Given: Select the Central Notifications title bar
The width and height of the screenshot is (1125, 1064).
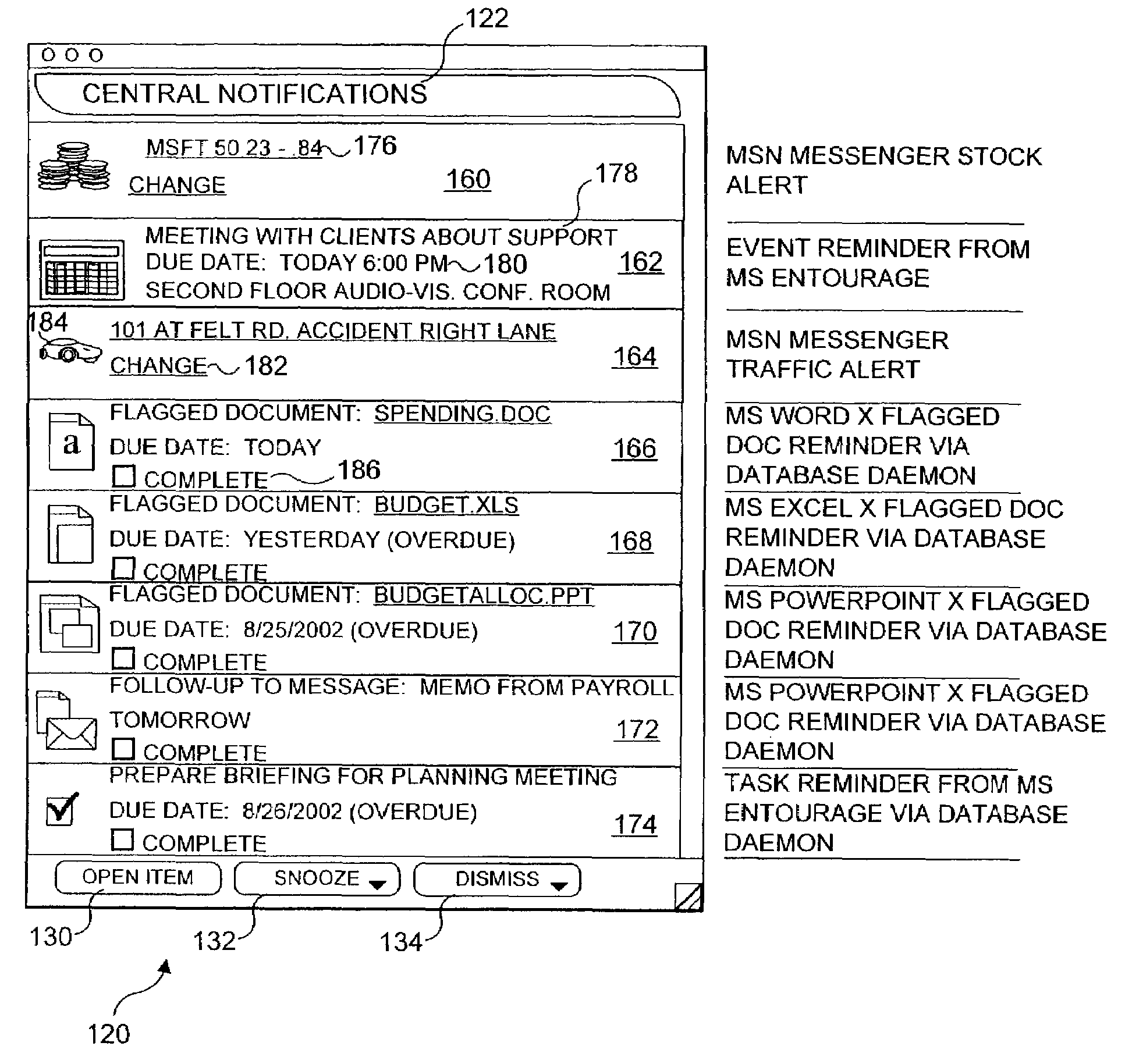Looking at the screenshot, I should (300, 96).
